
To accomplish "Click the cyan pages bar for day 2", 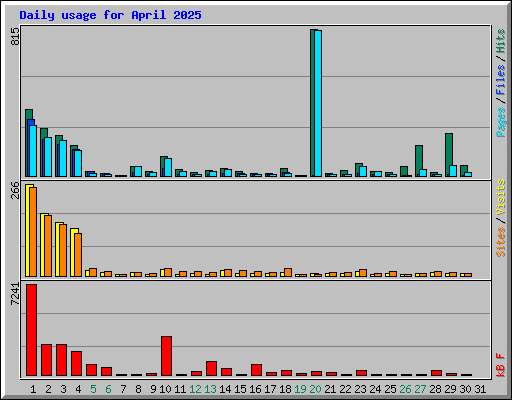I will click(48, 157).
